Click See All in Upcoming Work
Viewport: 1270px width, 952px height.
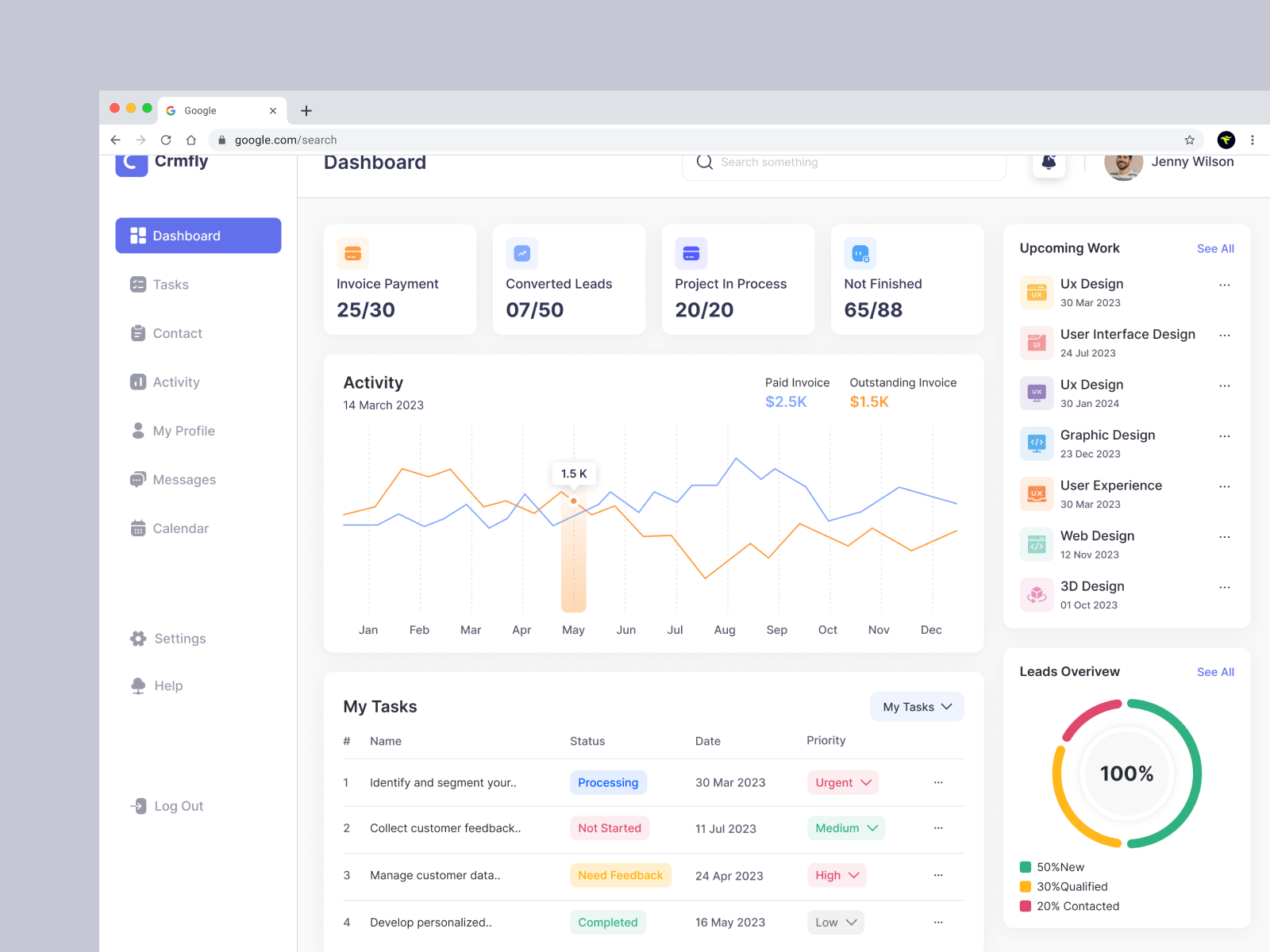[x=1214, y=248]
